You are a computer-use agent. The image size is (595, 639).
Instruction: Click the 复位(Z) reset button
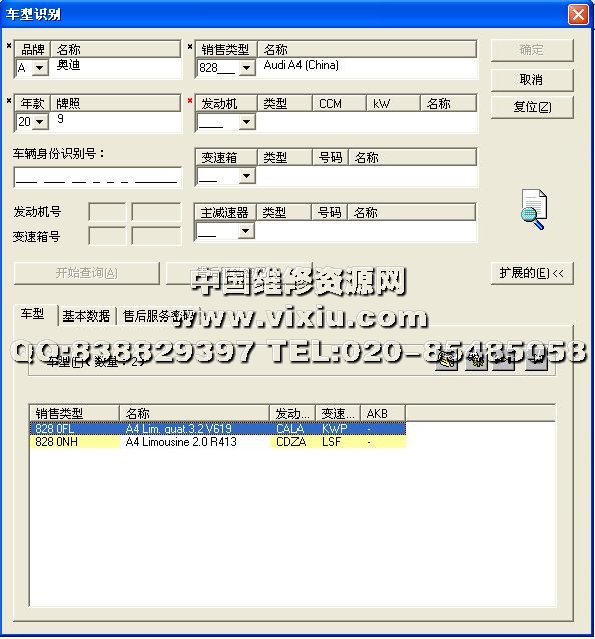tap(532, 107)
